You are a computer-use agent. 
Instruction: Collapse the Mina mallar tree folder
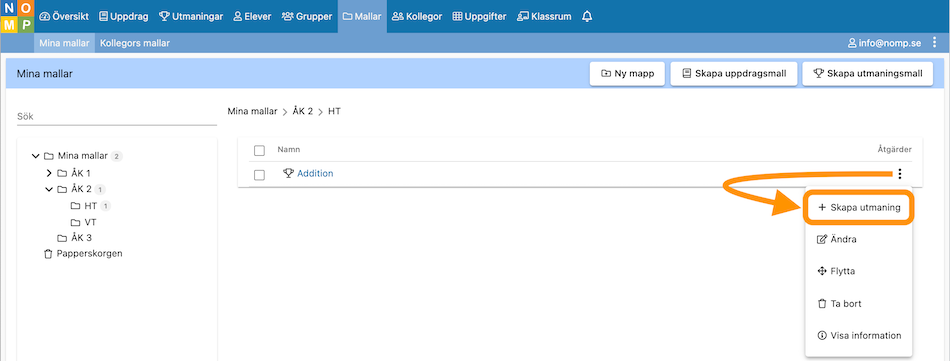point(35,156)
